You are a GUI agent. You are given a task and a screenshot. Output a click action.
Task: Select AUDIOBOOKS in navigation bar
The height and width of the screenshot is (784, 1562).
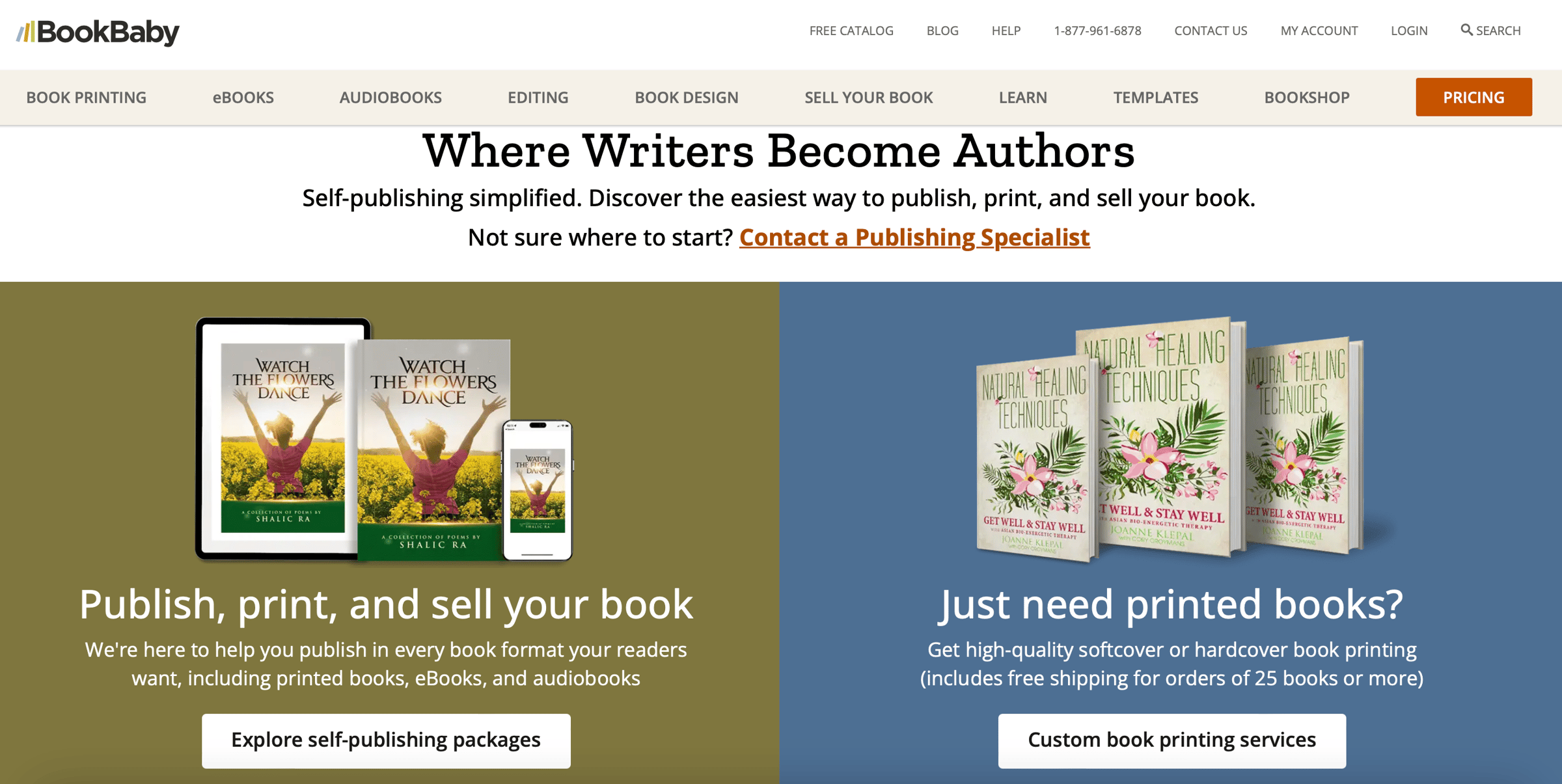[x=390, y=98]
